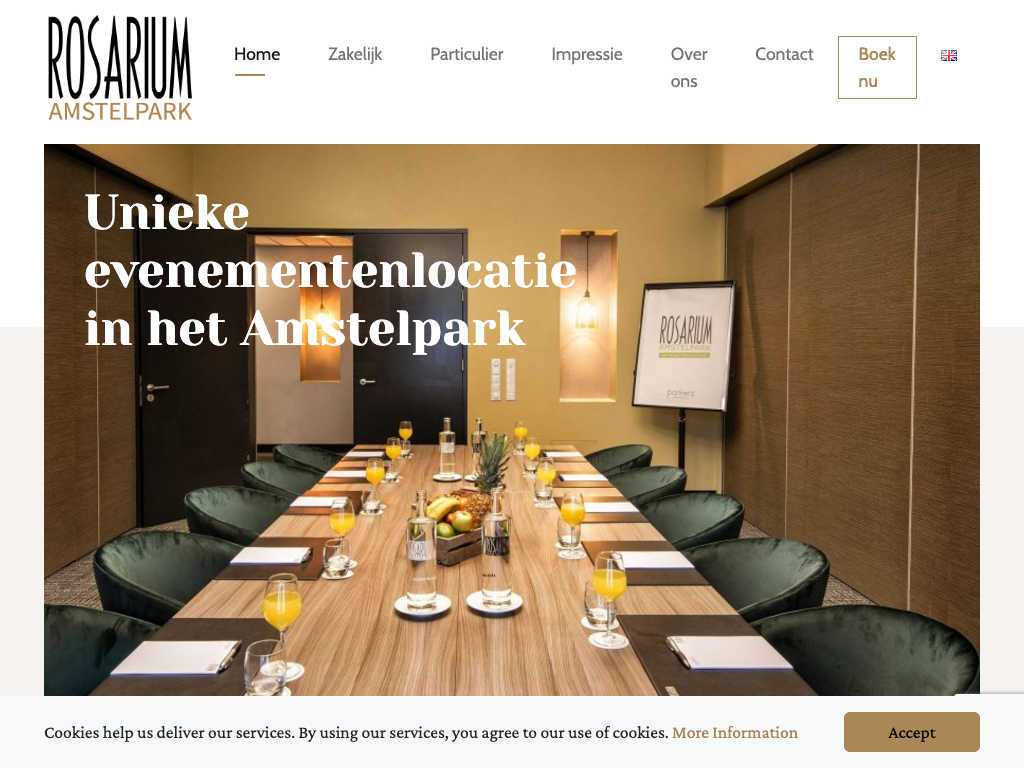Viewport: 1024px width, 768px height.
Task: Click the cookie notice text
Action: click(357, 733)
